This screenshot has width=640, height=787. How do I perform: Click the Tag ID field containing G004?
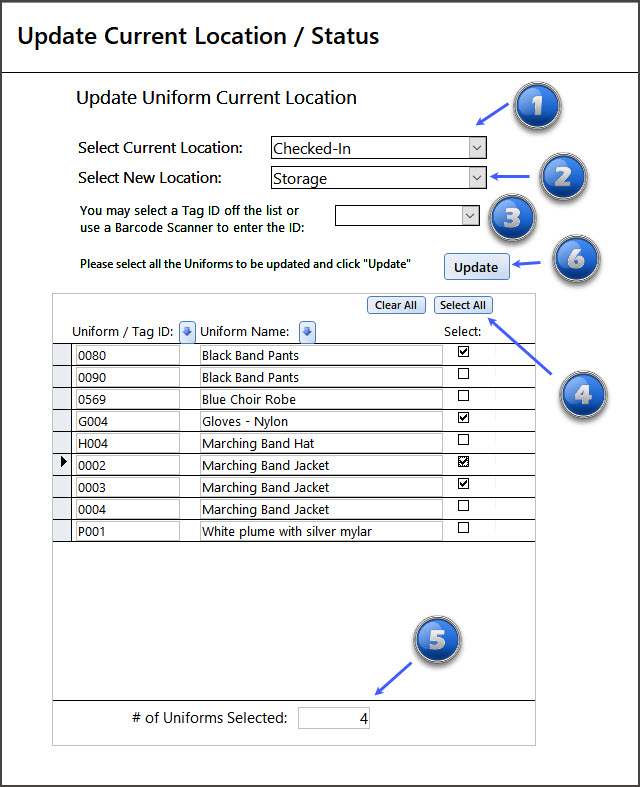tap(126, 421)
